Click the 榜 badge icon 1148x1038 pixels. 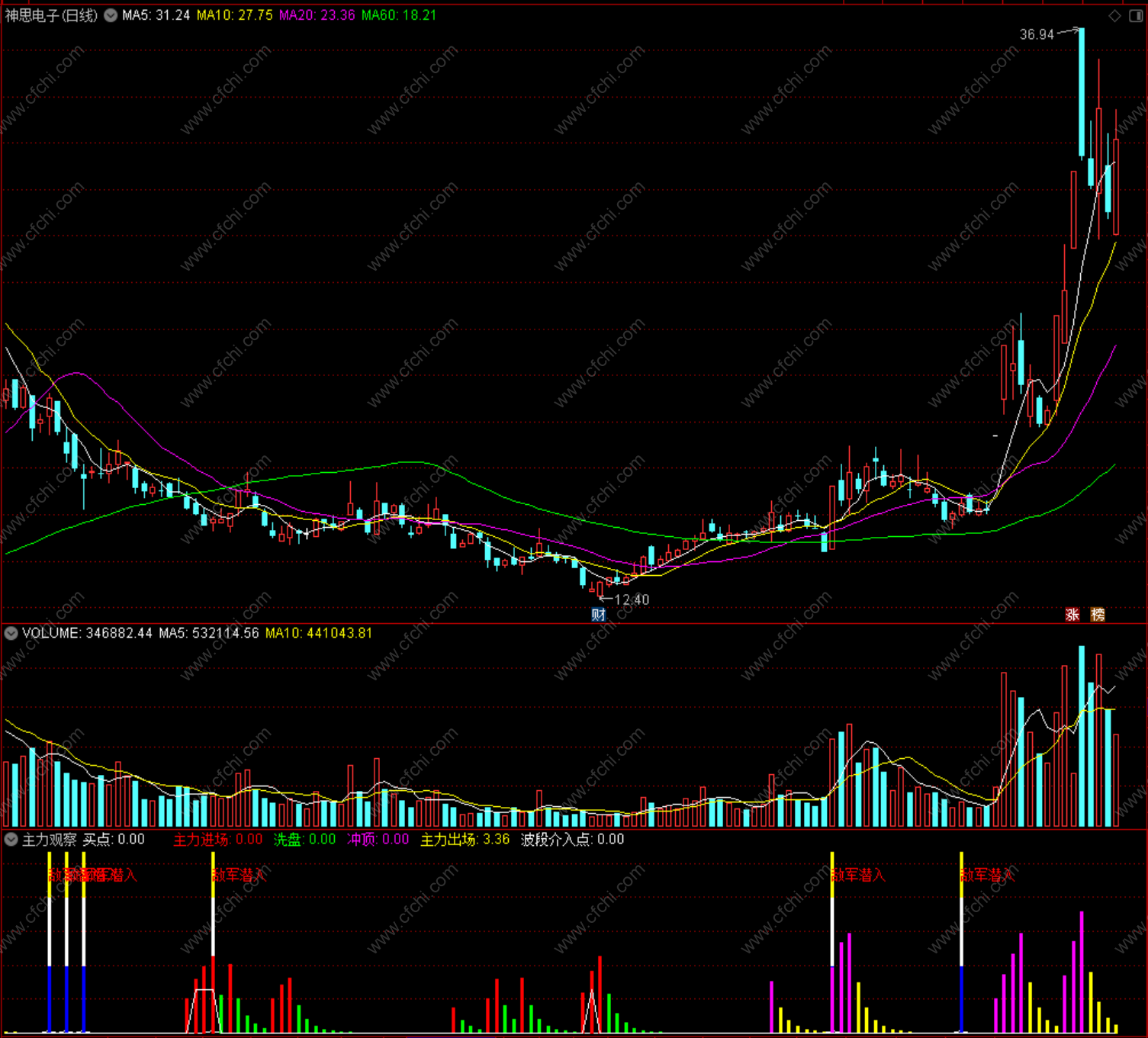coord(1098,615)
